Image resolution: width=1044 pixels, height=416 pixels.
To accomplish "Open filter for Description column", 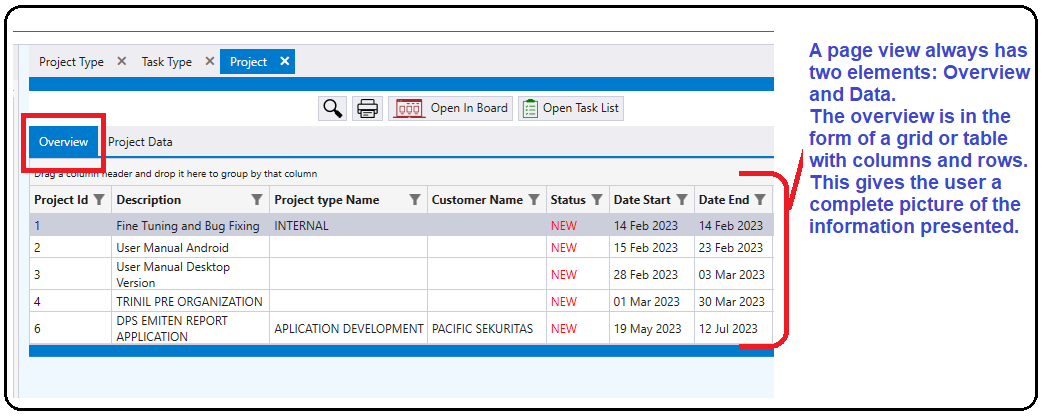I will (x=257, y=200).
